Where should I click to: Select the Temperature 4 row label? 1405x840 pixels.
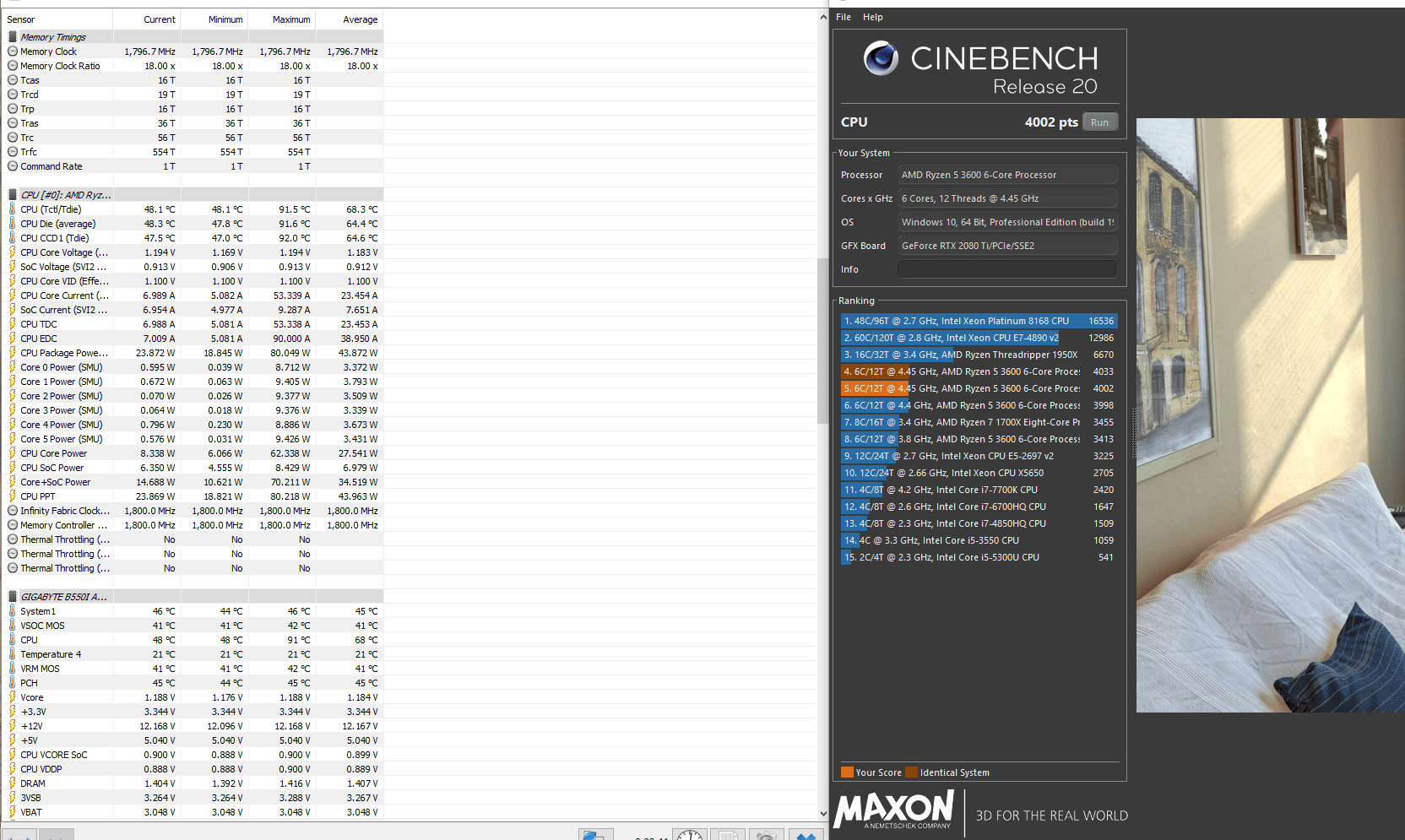[x=51, y=654]
